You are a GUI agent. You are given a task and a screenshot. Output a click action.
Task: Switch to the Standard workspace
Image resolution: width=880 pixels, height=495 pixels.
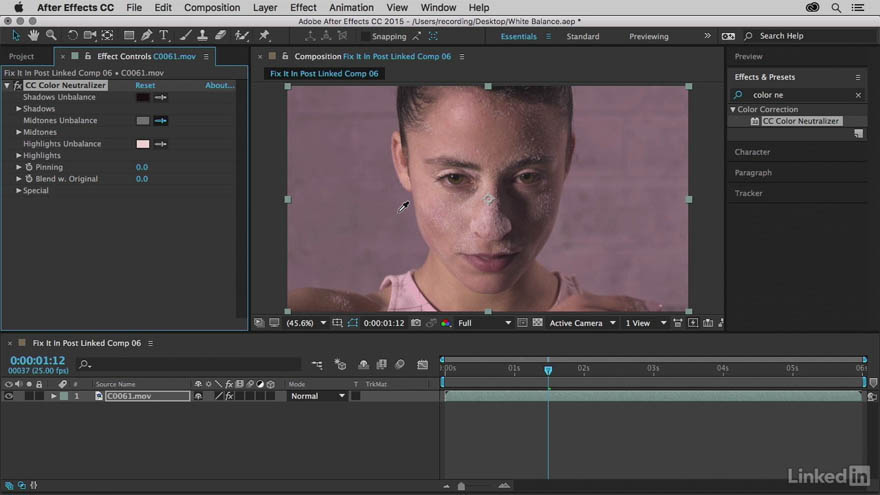(583, 36)
